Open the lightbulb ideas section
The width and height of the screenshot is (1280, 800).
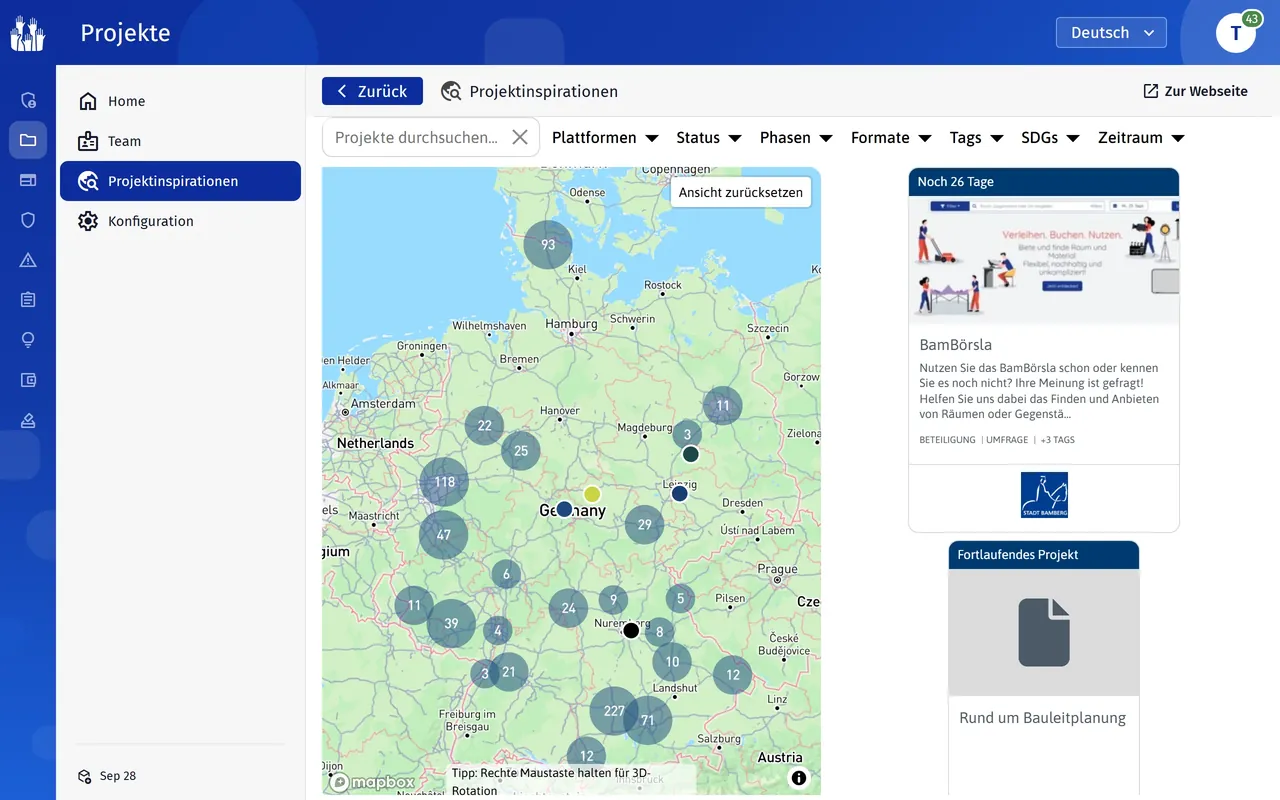[x=28, y=340]
